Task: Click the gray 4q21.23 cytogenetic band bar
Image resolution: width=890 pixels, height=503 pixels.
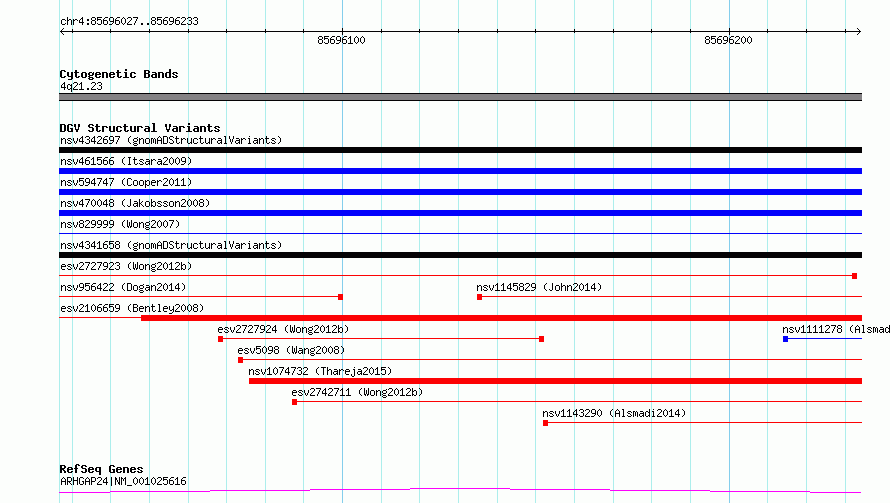Action: click(x=460, y=97)
